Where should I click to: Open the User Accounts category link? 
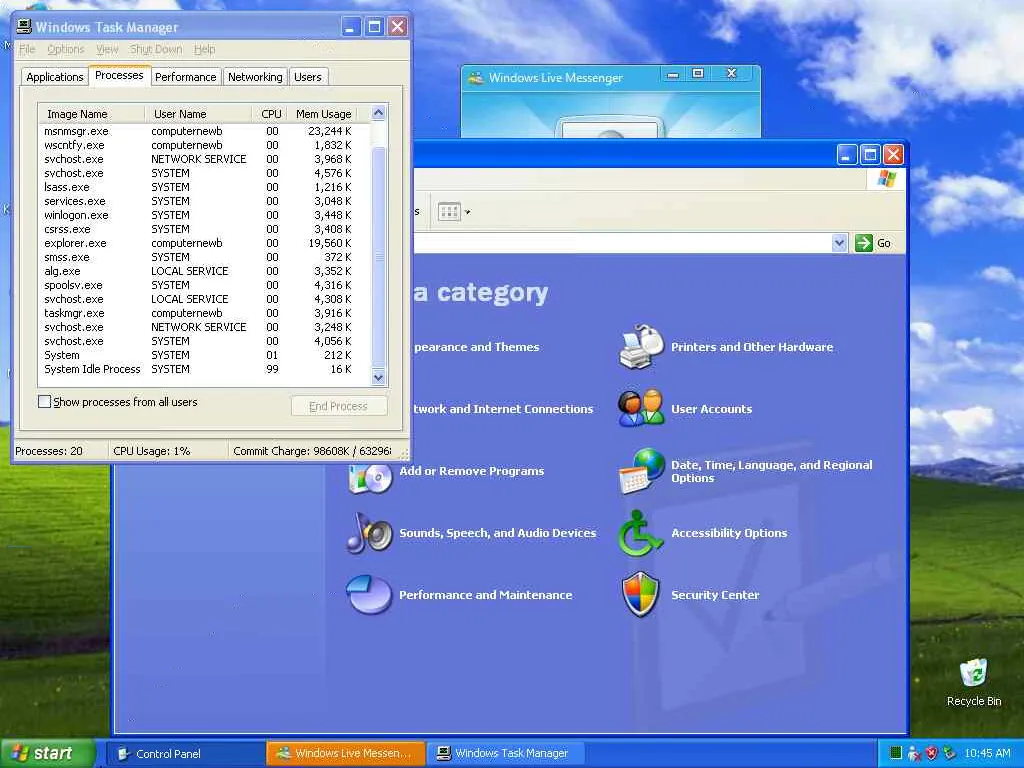click(x=711, y=409)
